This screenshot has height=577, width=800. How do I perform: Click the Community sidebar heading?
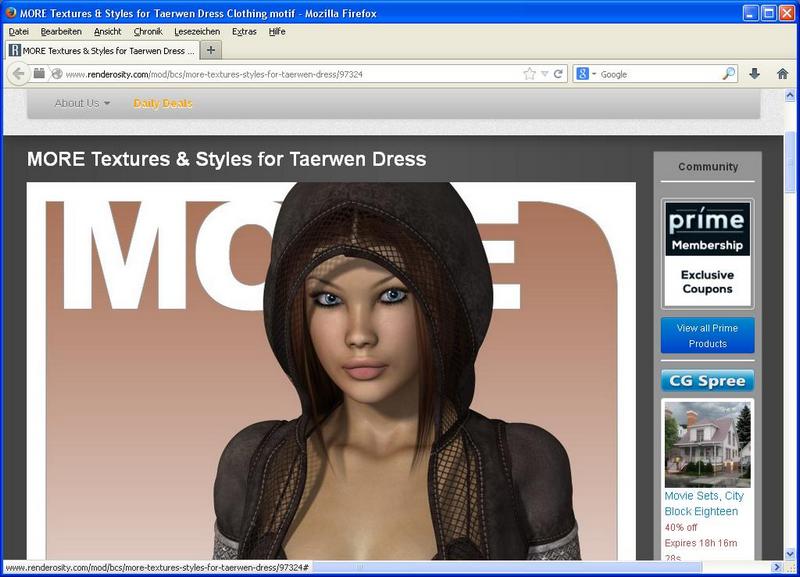tap(708, 167)
